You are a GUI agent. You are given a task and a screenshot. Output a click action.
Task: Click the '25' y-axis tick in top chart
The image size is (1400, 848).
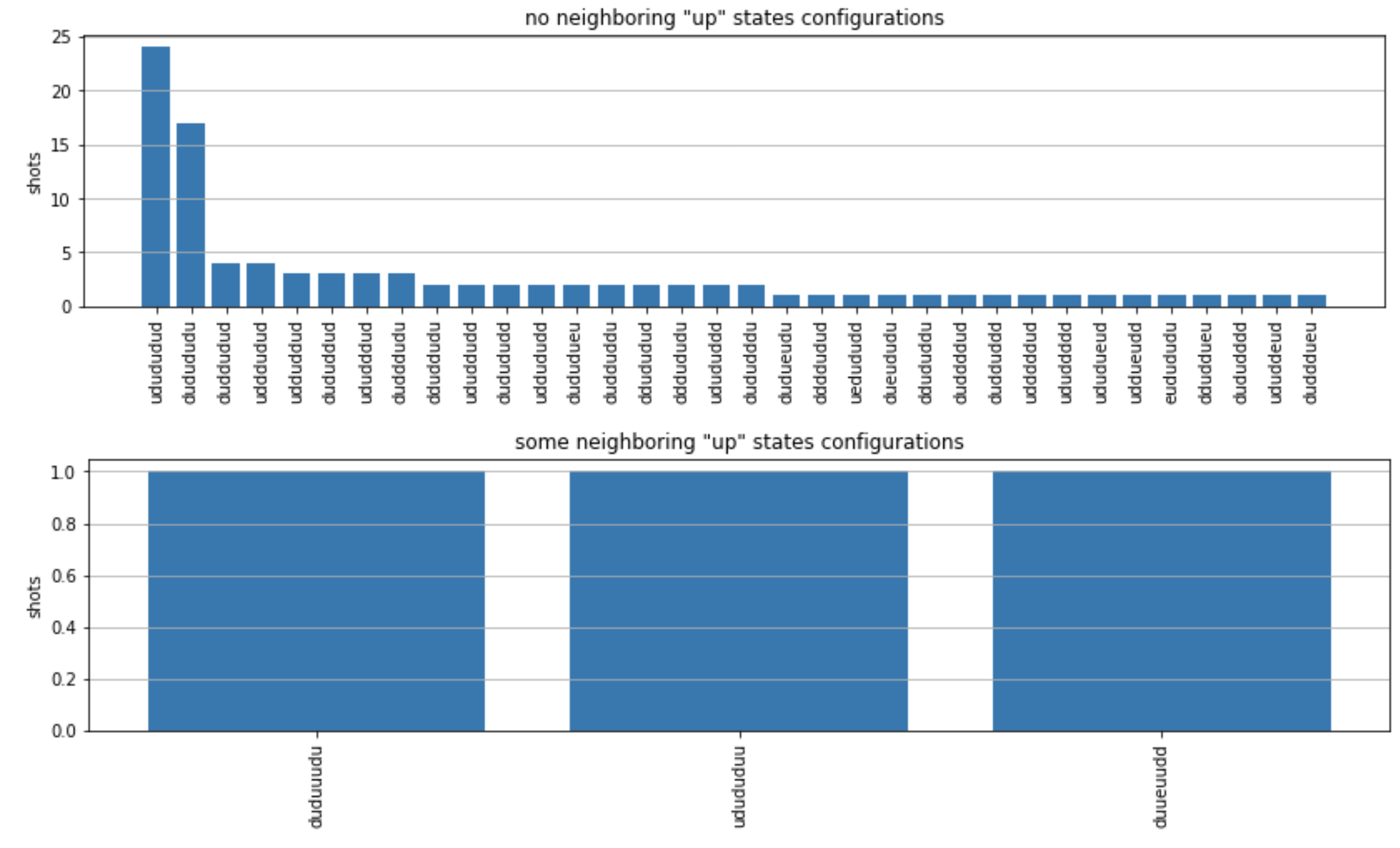61,38
